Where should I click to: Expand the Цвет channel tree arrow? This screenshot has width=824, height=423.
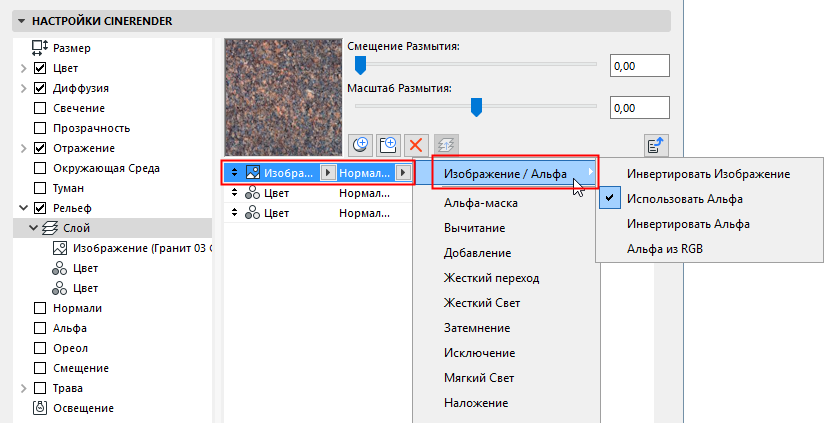pyautogui.click(x=23, y=68)
